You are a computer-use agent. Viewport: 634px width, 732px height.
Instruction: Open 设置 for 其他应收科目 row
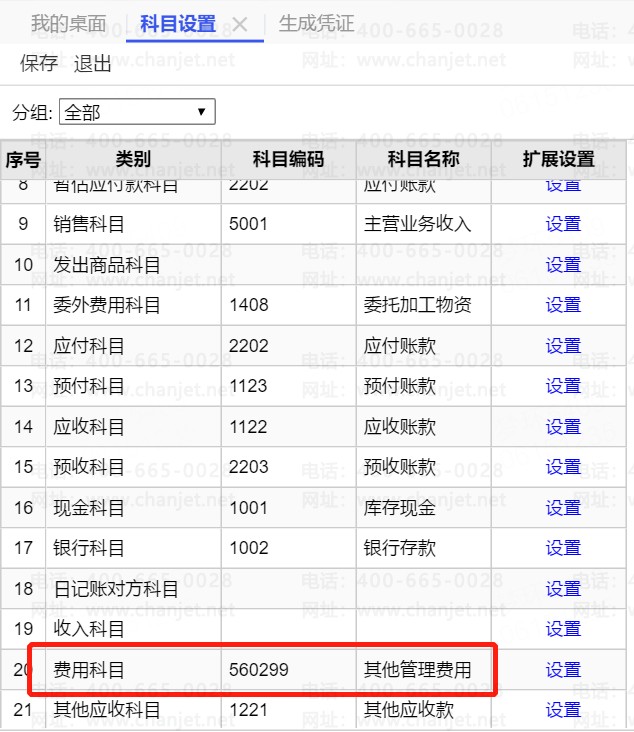coord(563,710)
